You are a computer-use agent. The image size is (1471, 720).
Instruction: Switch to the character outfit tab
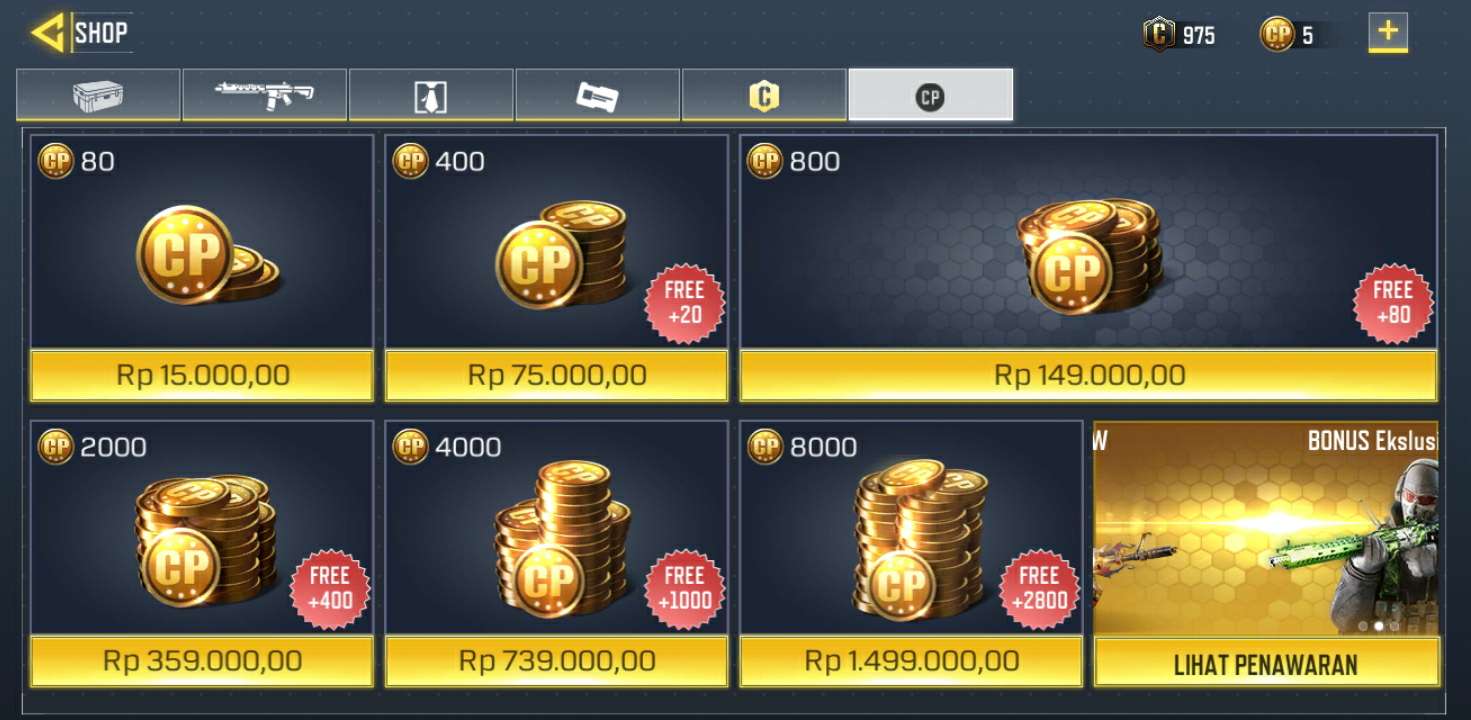point(431,95)
